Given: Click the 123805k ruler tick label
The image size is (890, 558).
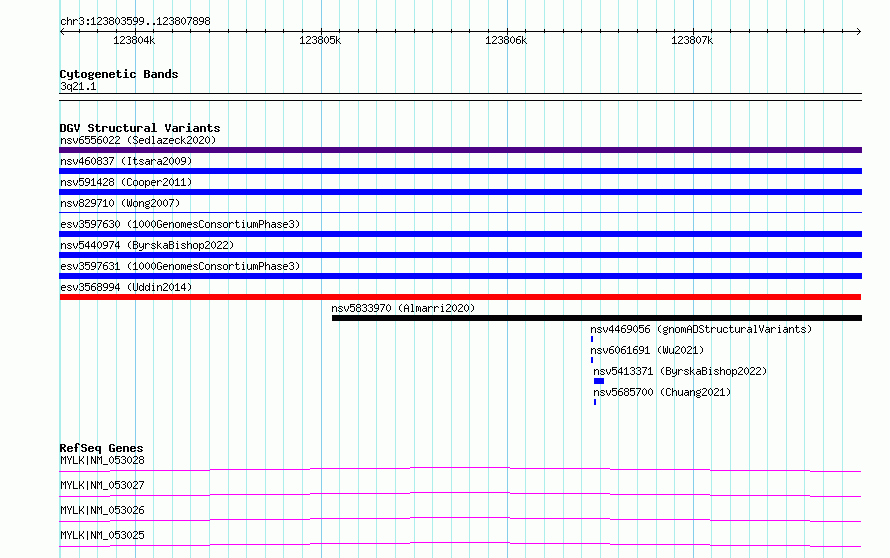Looking at the screenshot, I should pos(320,40).
